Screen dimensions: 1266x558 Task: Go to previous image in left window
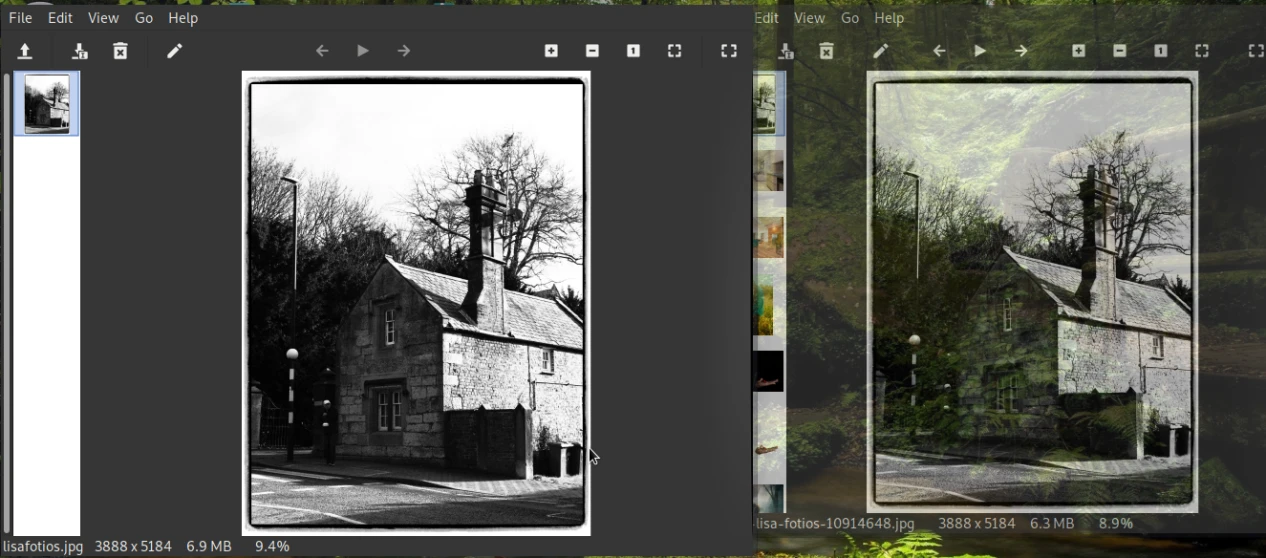pyautogui.click(x=322, y=51)
